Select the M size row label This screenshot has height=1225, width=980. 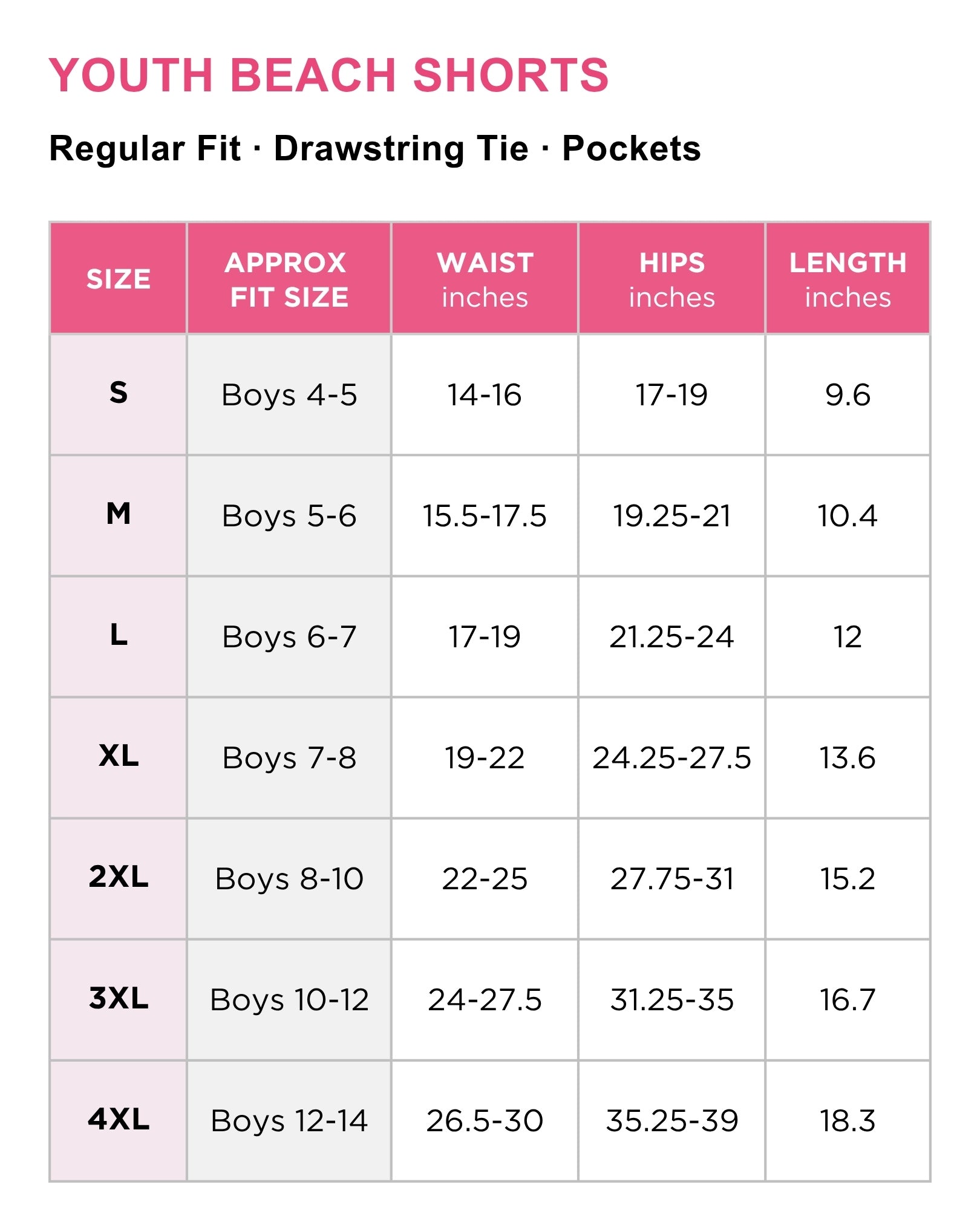pyautogui.click(x=119, y=514)
